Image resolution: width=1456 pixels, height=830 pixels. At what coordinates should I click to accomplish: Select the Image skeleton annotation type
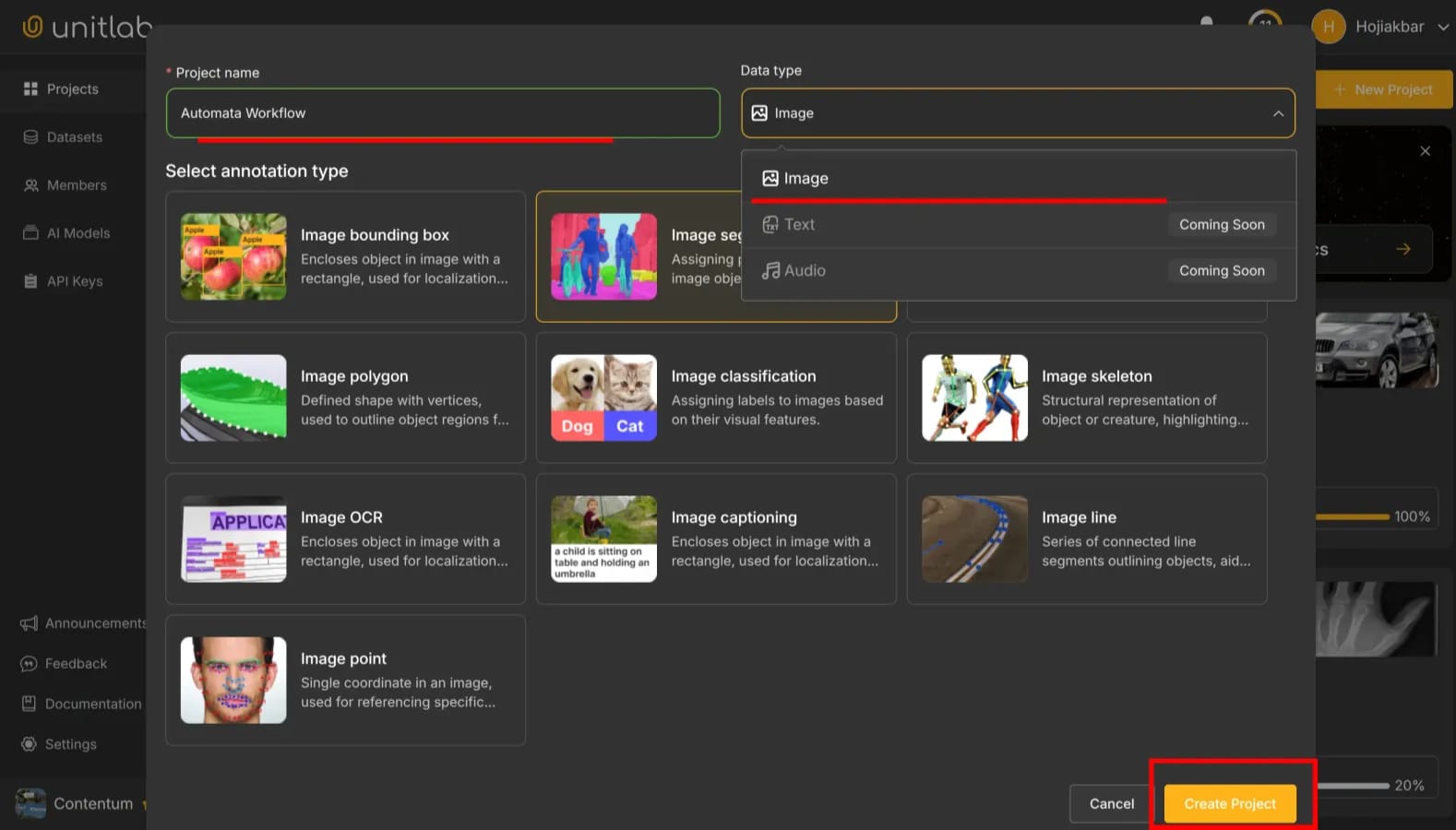tap(1086, 397)
